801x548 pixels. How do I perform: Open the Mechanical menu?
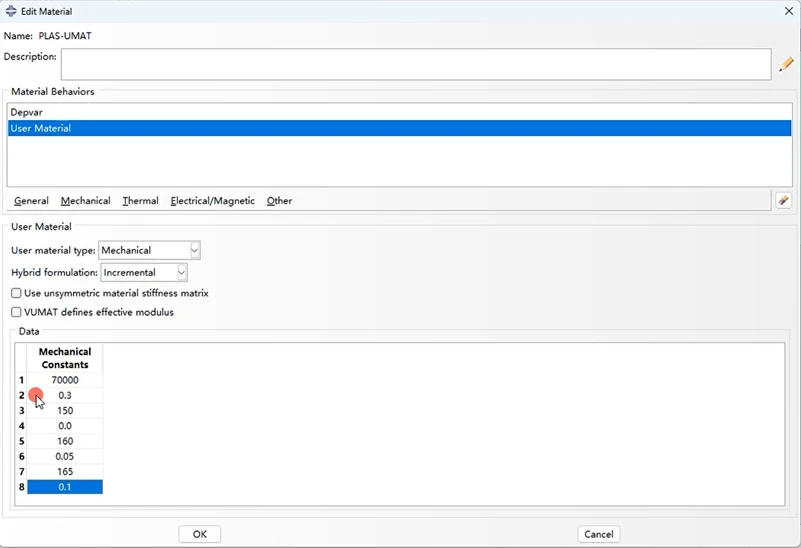pos(85,201)
